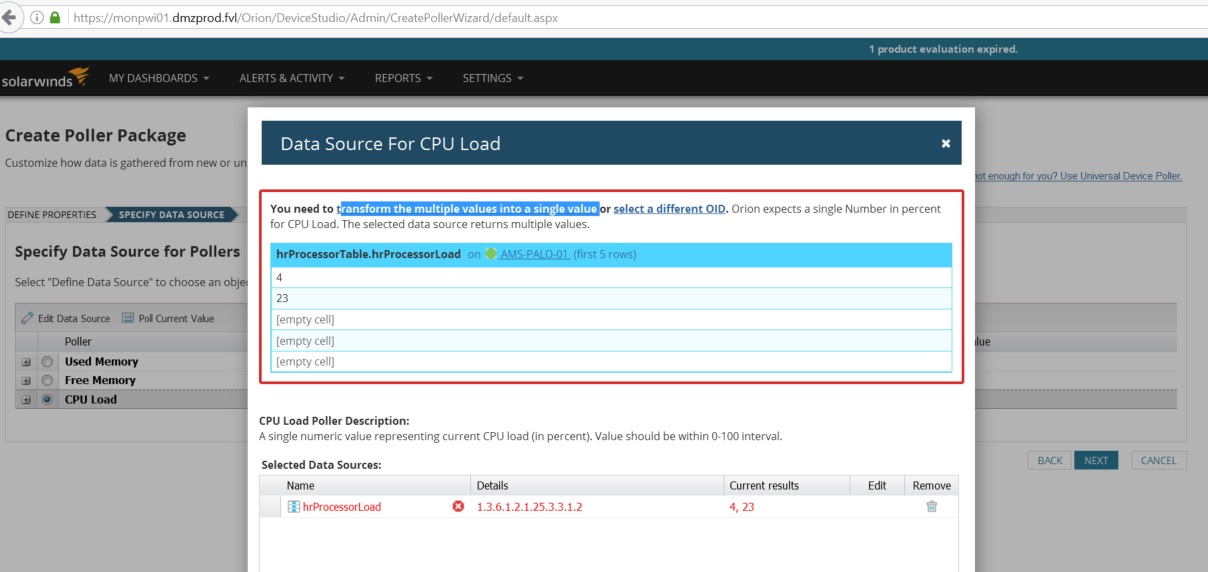Select the Free Memory radio button

[47, 381]
